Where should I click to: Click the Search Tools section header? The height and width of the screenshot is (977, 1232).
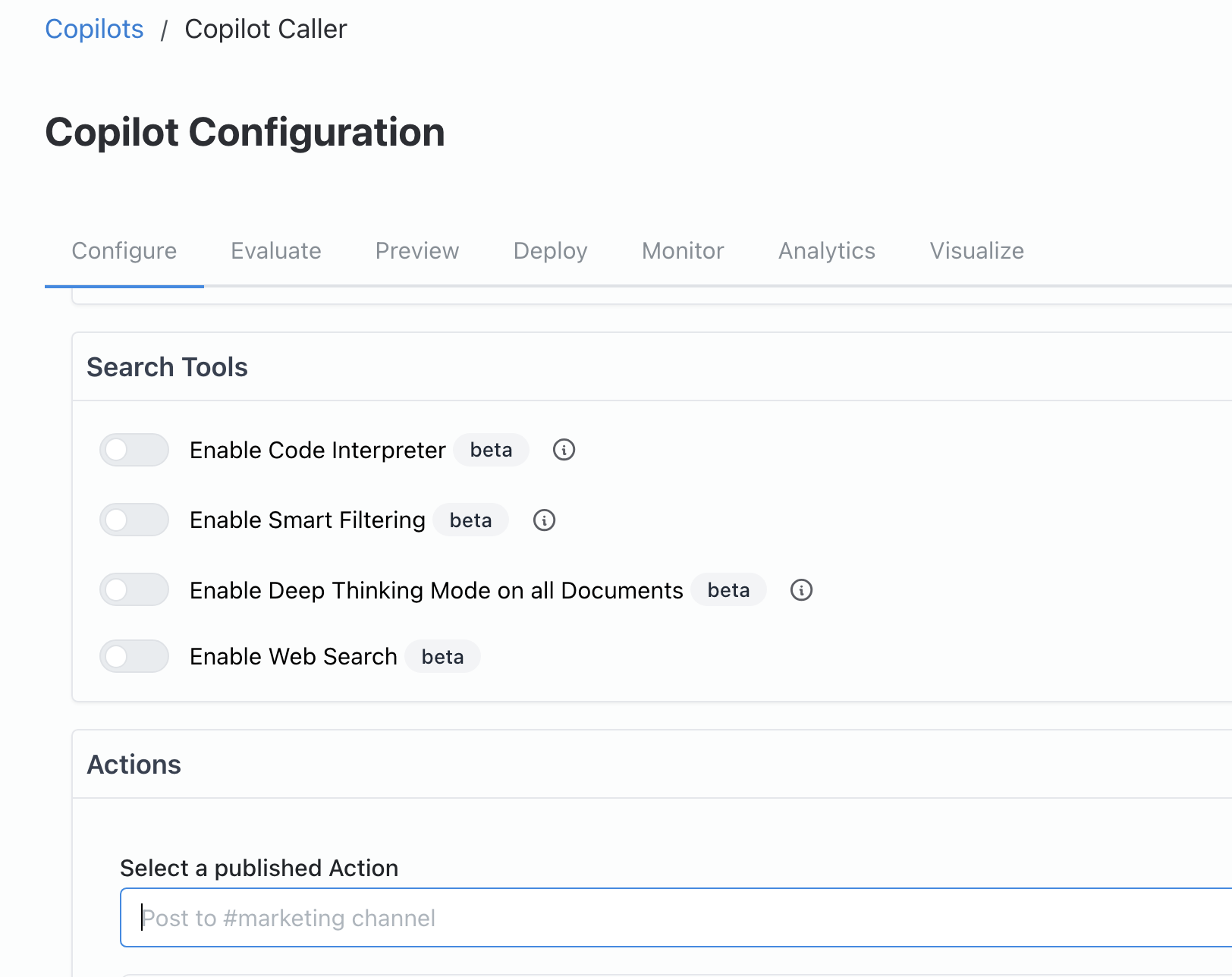click(167, 366)
